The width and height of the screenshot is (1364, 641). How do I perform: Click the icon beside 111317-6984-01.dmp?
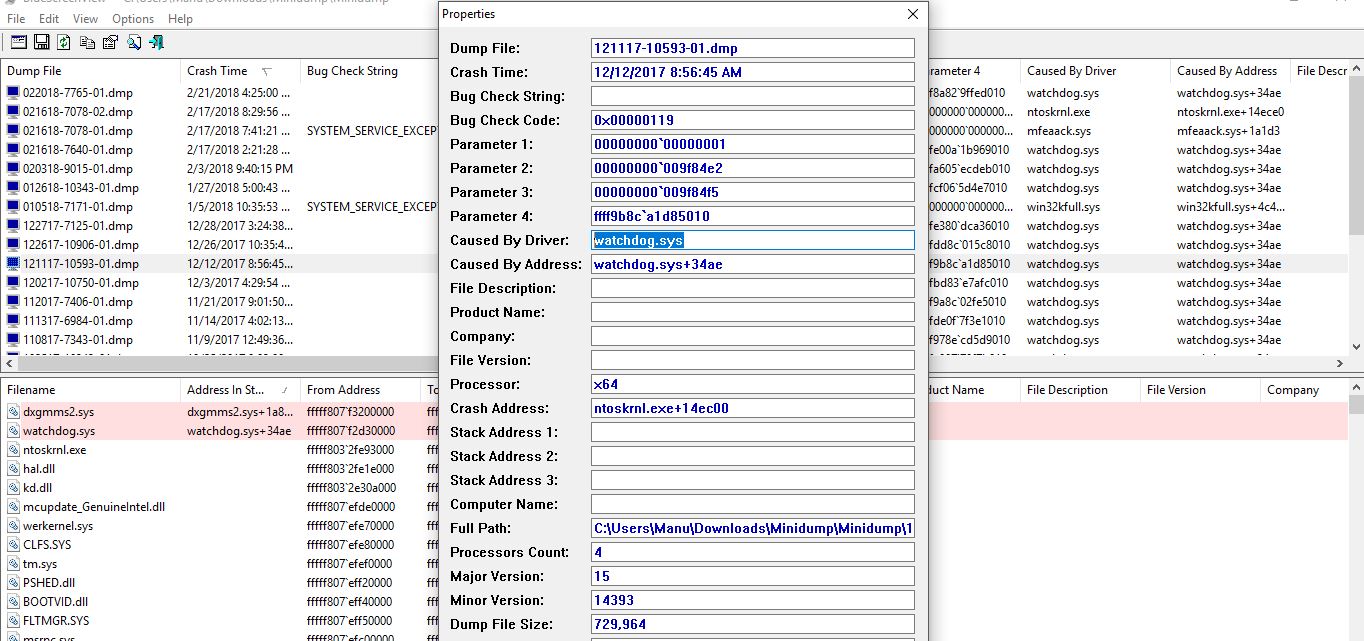(13, 321)
